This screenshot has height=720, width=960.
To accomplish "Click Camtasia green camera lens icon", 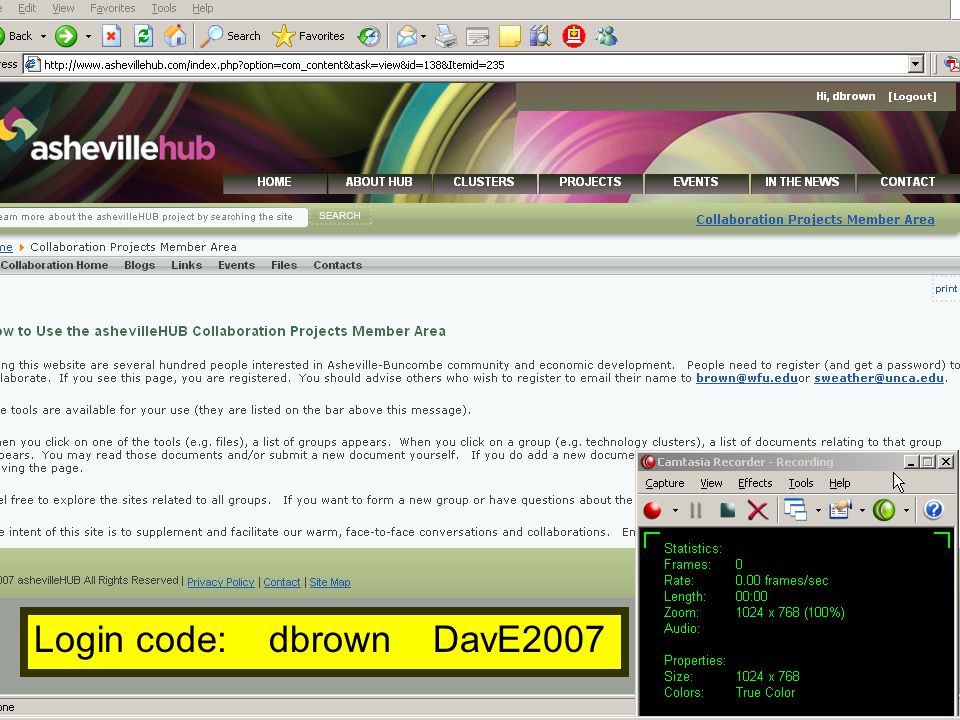I will [884, 510].
